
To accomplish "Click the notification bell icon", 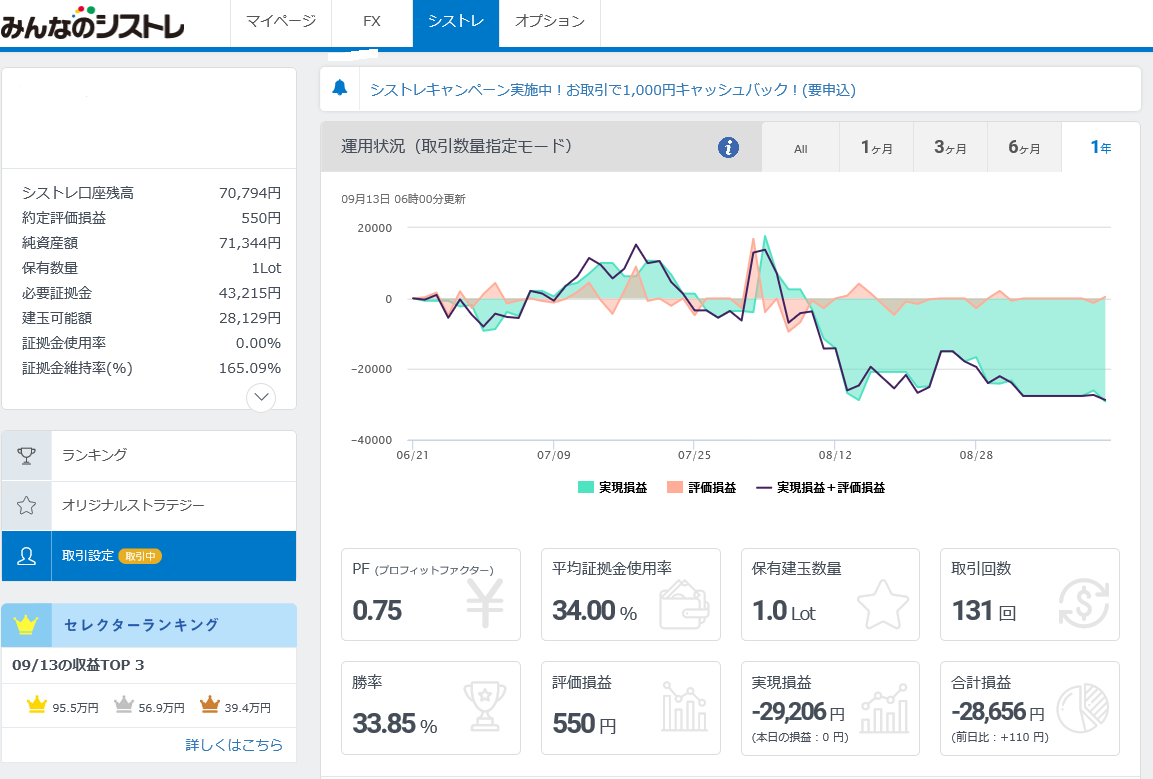I will (340, 89).
